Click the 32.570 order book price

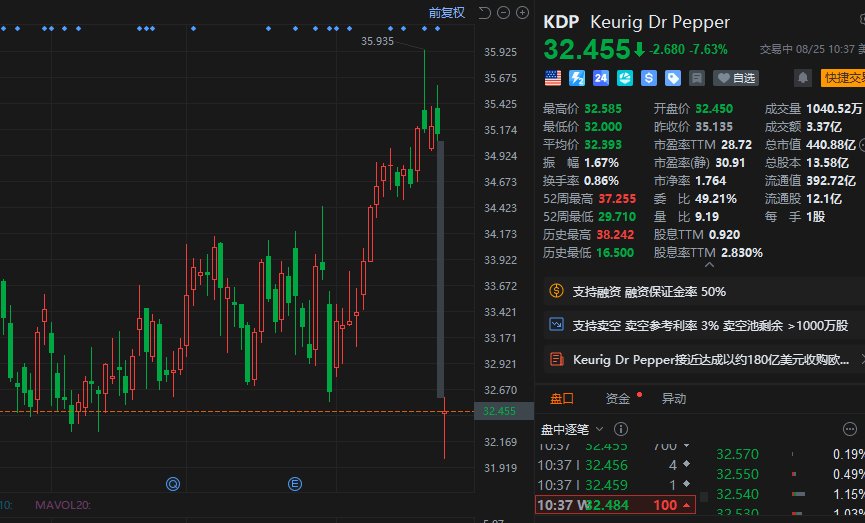tap(737, 454)
